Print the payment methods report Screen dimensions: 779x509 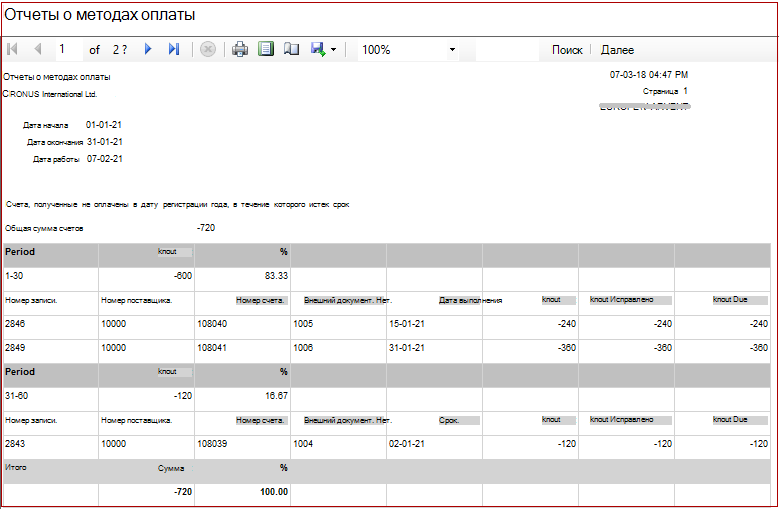click(240, 49)
